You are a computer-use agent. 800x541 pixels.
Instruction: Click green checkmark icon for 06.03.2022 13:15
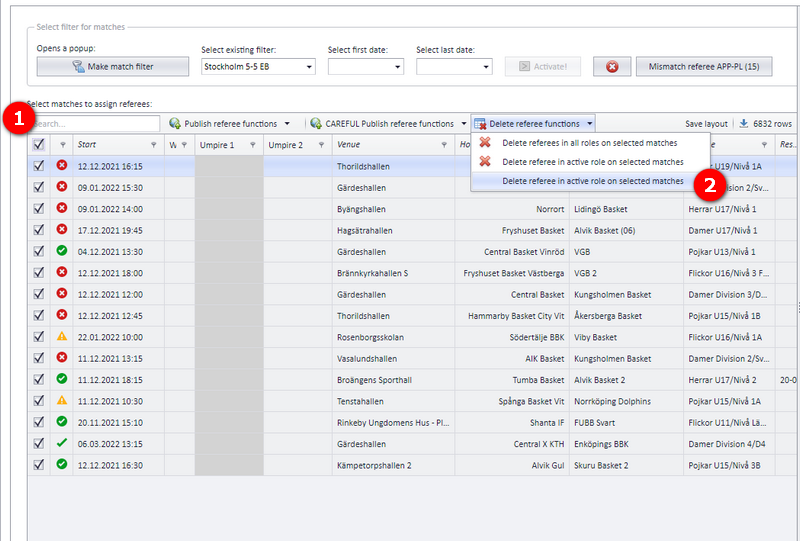click(62, 442)
